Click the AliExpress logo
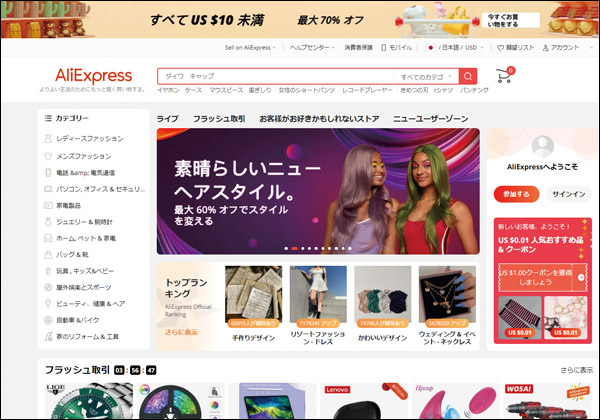Screen dimensions: 600x420 pyautogui.click(x=94, y=76)
